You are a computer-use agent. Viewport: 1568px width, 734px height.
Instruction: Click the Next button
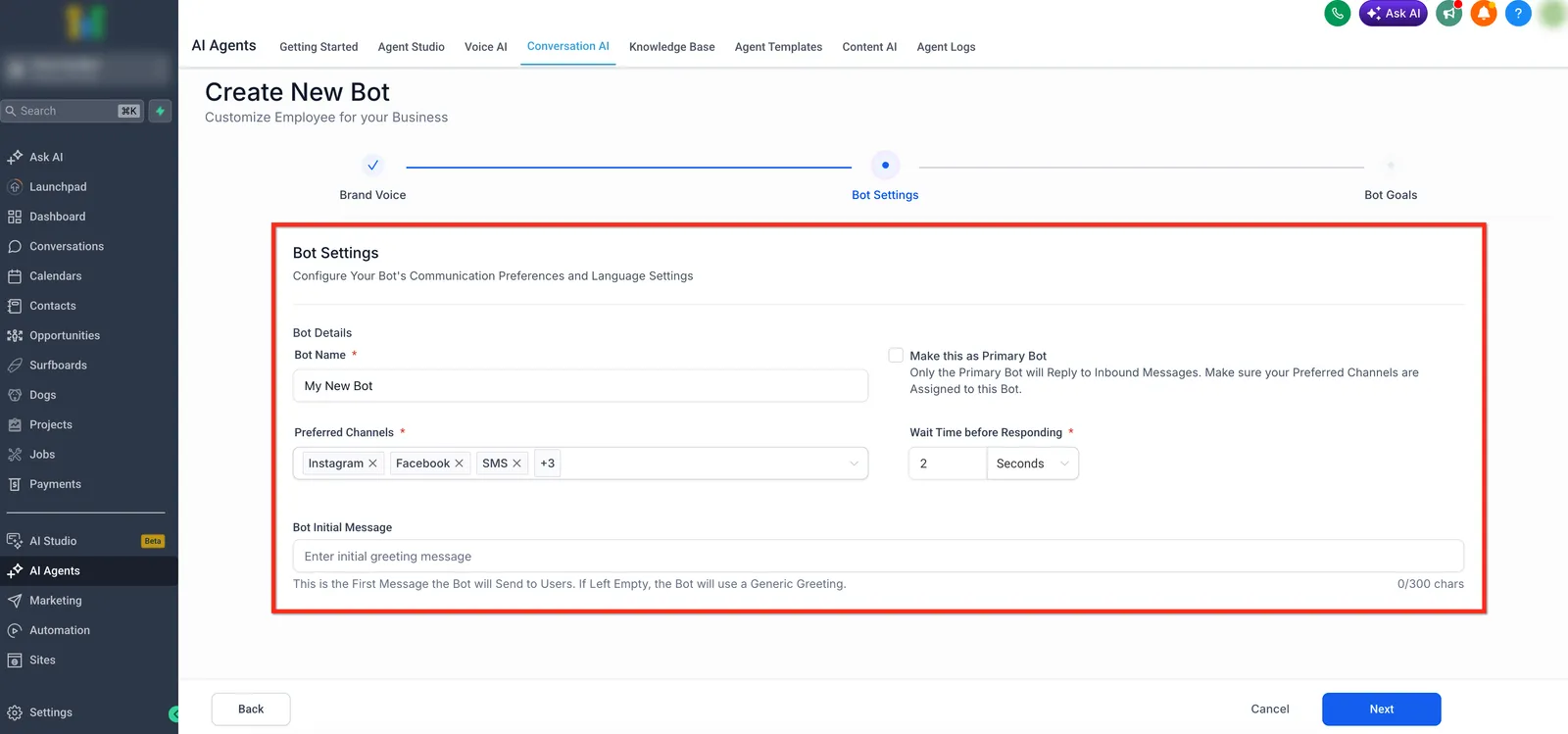1381,710
